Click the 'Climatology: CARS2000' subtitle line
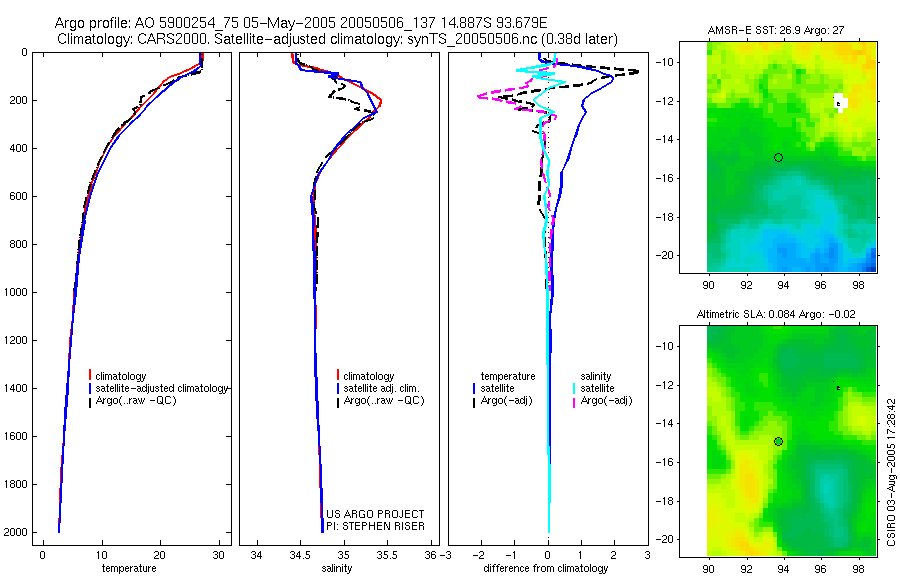Image resolution: width=900 pixels, height=580 pixels. pos(338,40)
